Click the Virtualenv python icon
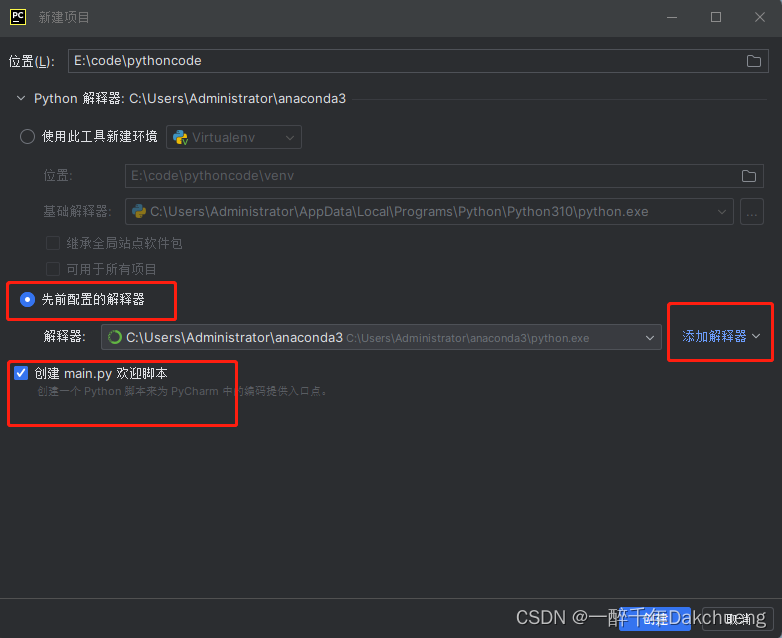782x638 pixels. (x=180, y=137)
